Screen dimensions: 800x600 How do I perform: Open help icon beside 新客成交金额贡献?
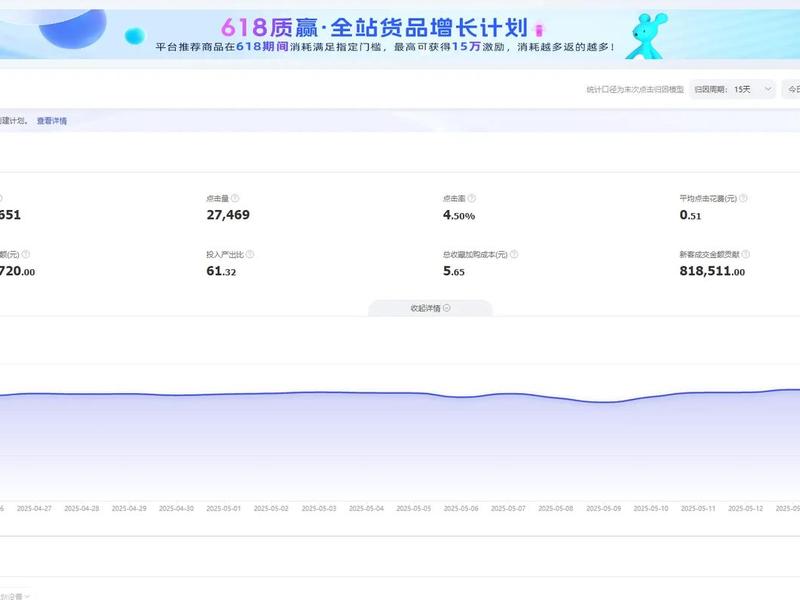coord(745,254)
